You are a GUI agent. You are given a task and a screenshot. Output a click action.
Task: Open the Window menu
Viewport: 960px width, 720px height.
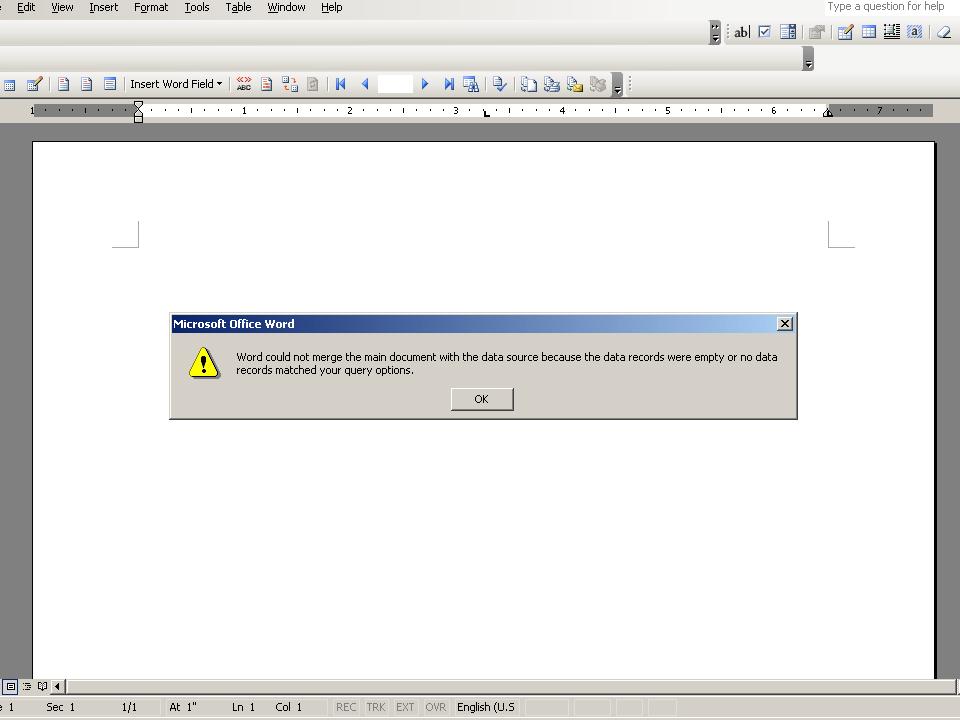click(x=286, y=7)
